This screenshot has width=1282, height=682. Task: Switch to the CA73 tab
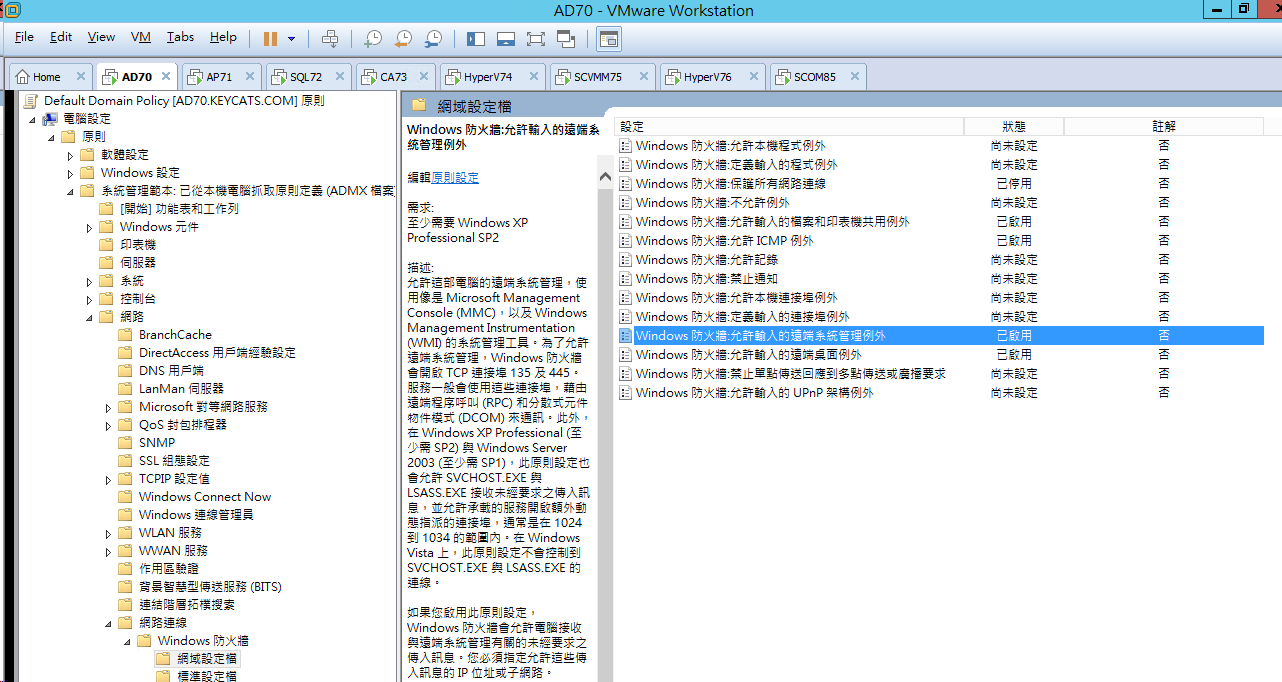coord(394,77)
